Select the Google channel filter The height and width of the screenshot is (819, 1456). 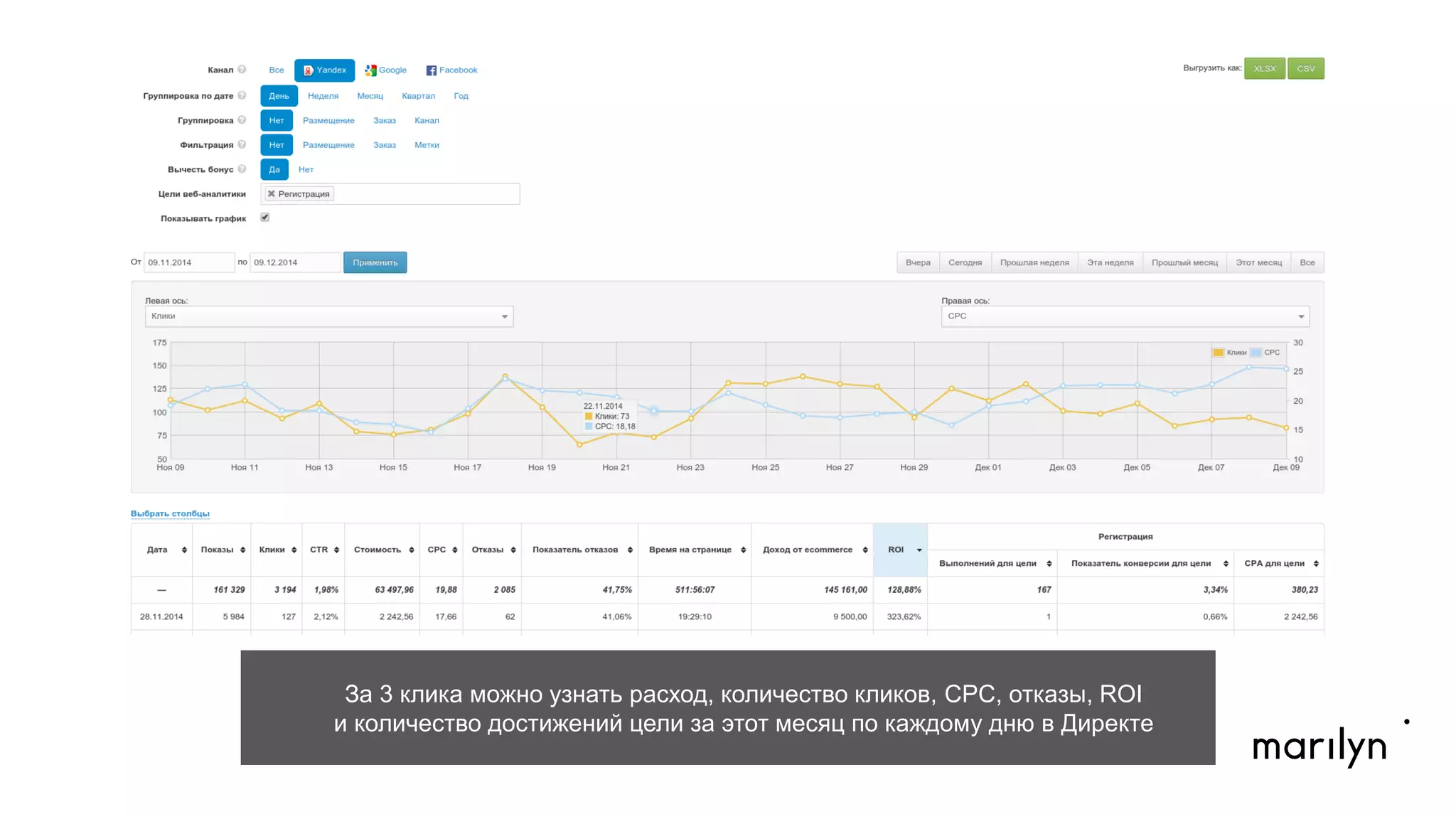click(x=386, y=70)
